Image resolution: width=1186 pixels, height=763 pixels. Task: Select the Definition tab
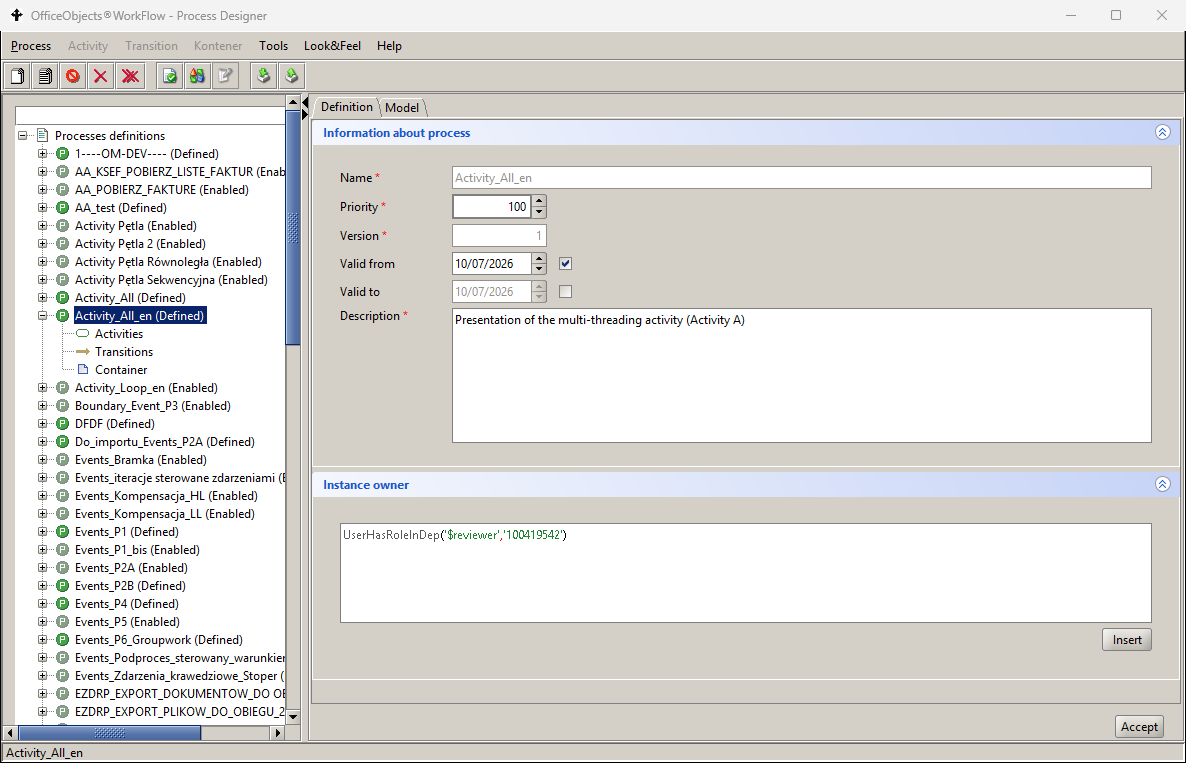click(346, 107)
